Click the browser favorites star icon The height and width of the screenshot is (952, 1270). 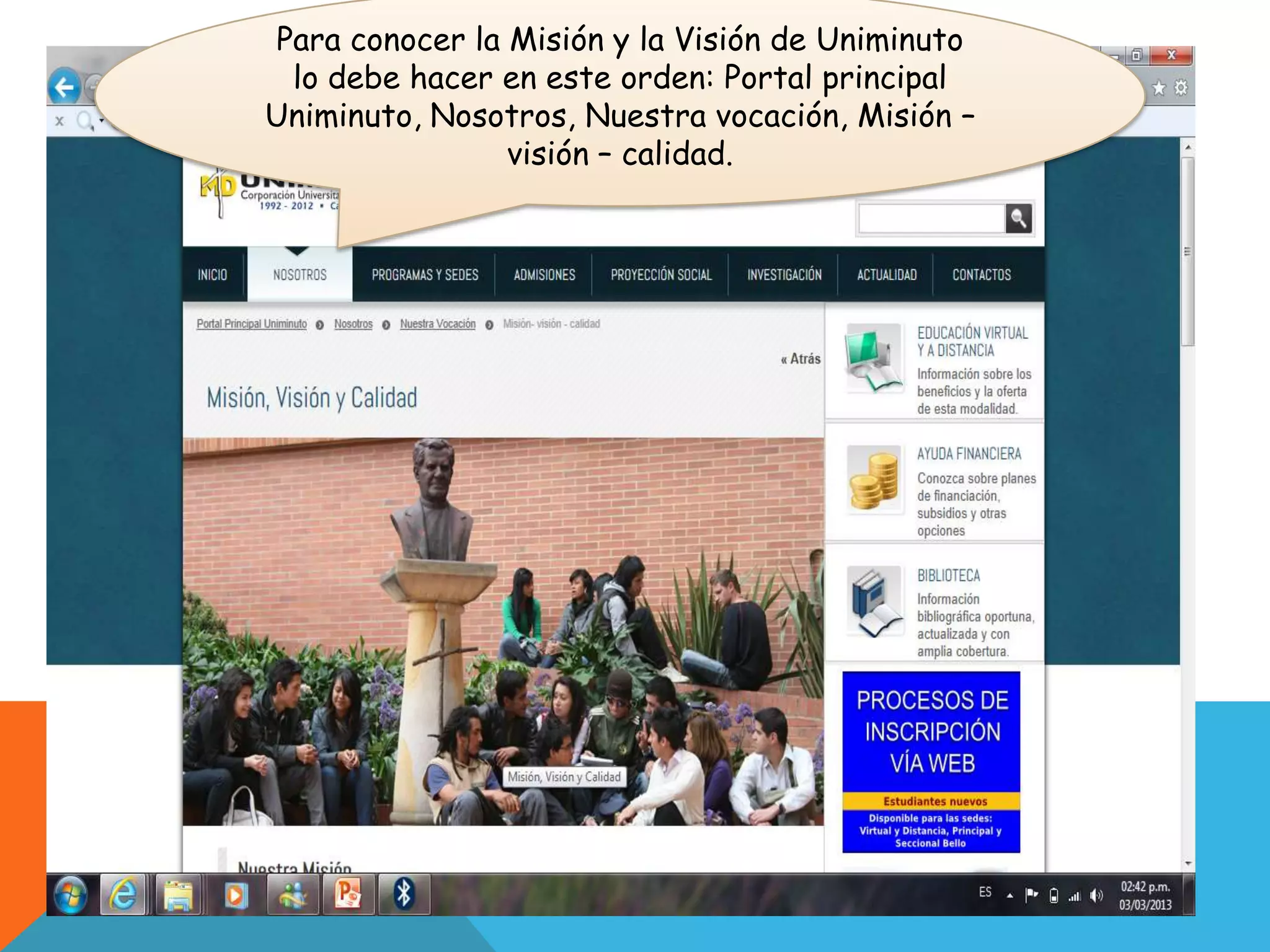point(1158,88)
